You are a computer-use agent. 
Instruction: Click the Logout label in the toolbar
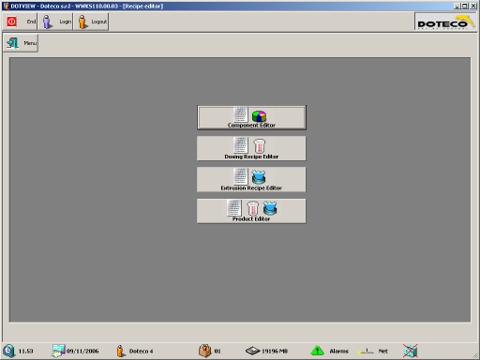tap(99, 22)
